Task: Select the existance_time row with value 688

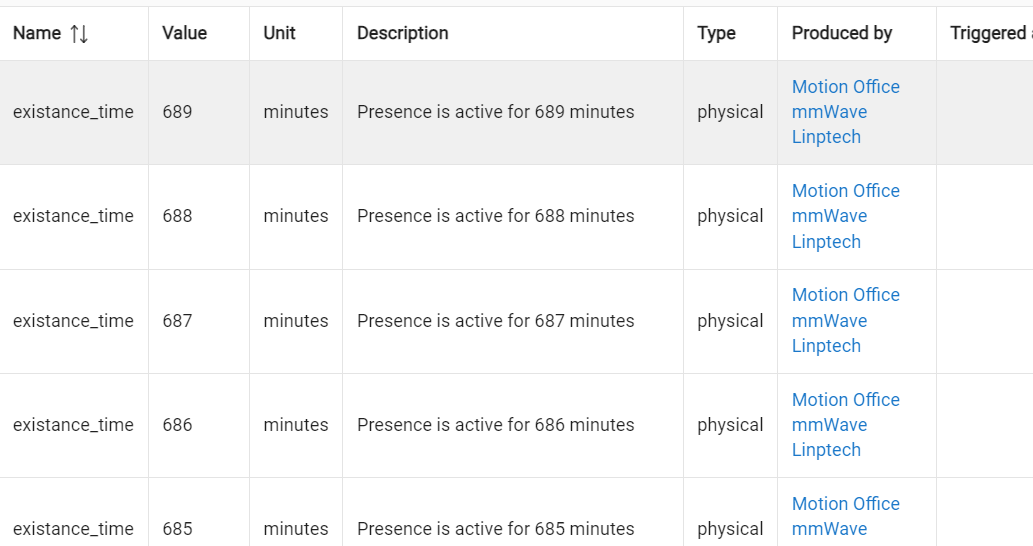Action: (73, 216)
